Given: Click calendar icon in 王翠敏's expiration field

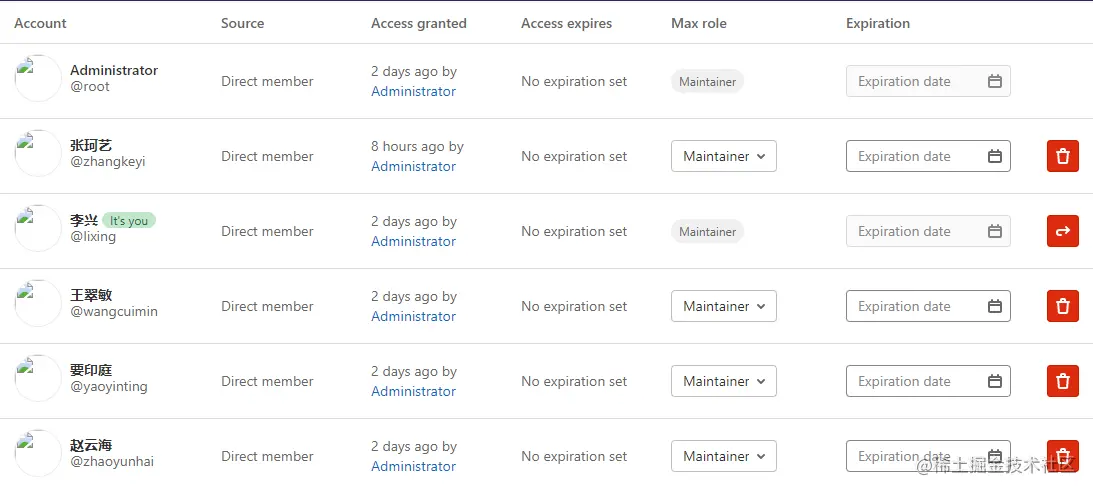Looking at the screenshot, I should tap(994, 306).
